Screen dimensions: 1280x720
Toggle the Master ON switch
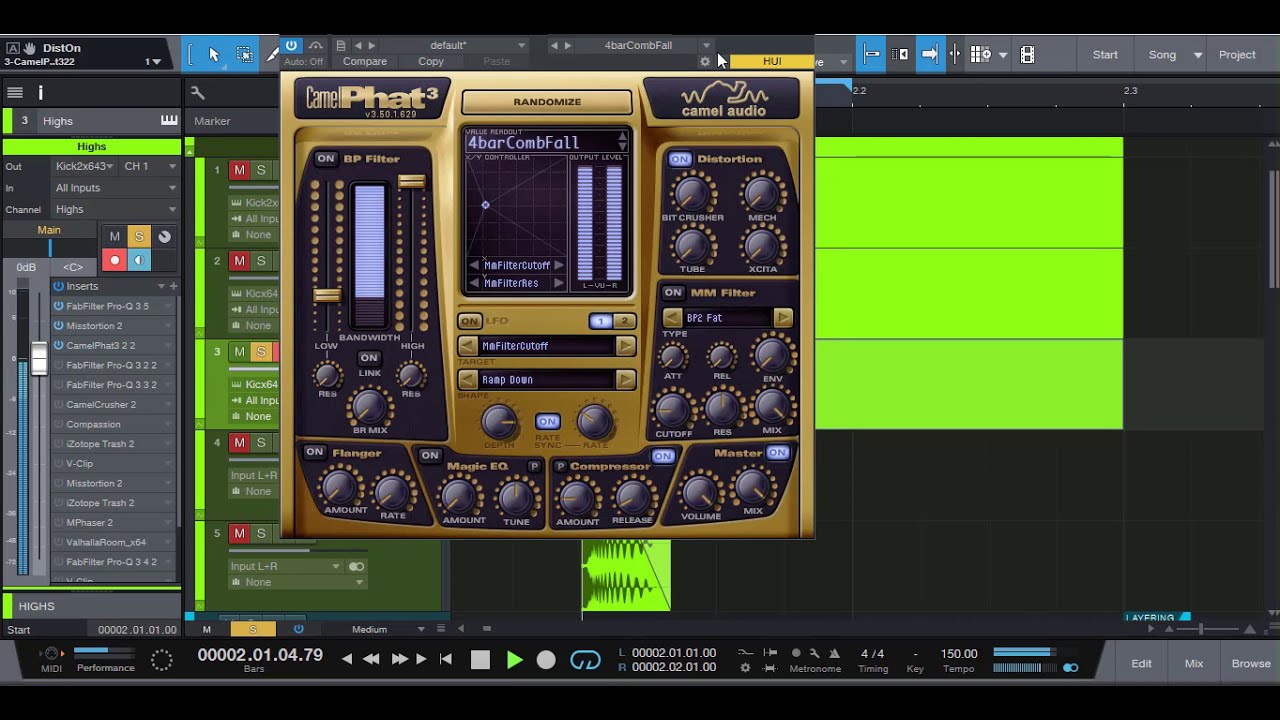coord(778,453)
